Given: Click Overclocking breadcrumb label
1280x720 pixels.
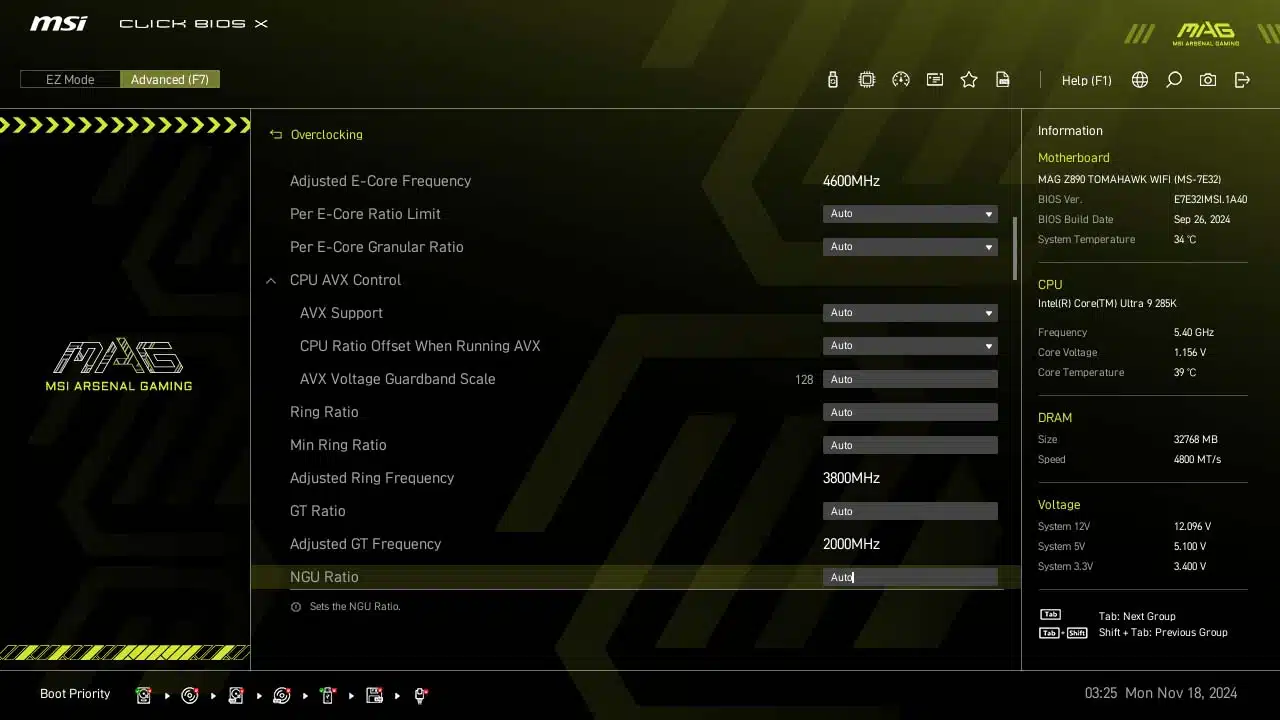Looking at the screenshot, I should pyautogui.click(x=327, y=134).
